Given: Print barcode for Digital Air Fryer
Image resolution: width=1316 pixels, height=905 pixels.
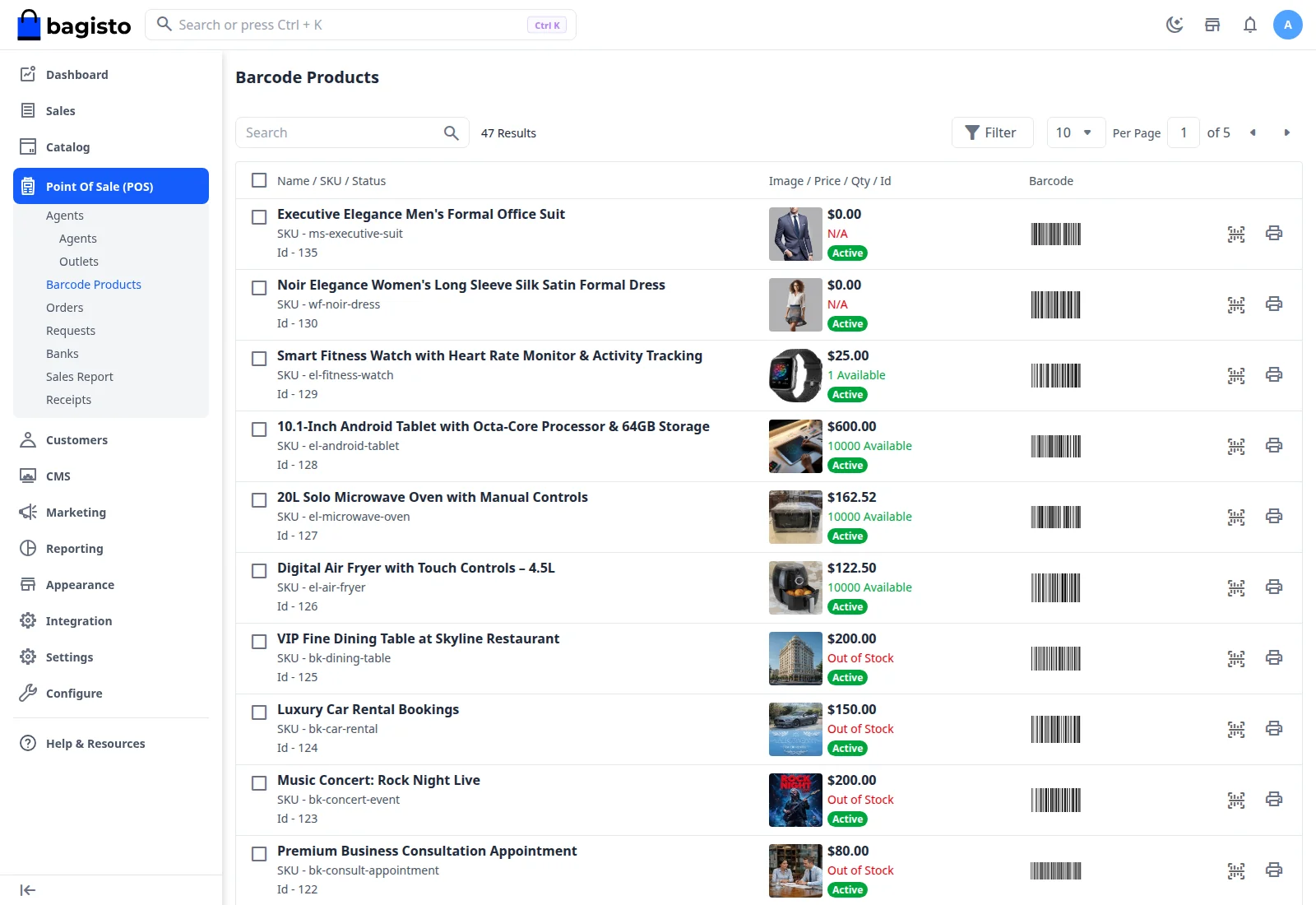Looking at the screenshot, I should [x=1274, y=587].
